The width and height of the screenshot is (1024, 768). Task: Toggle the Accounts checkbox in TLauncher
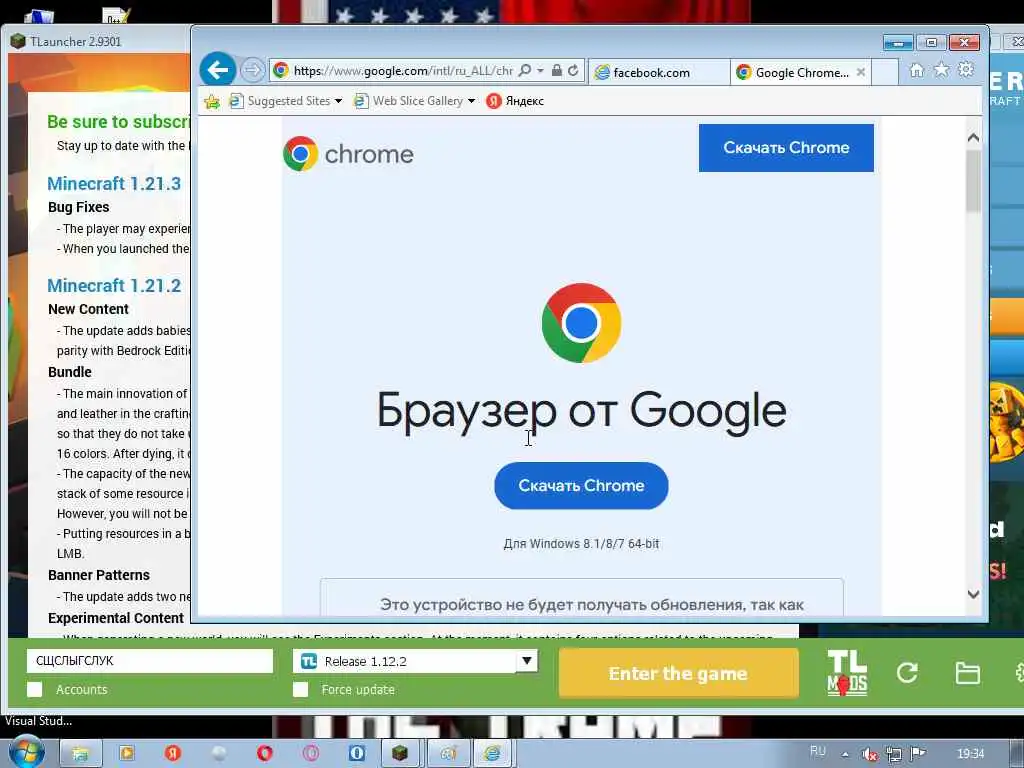35,690
